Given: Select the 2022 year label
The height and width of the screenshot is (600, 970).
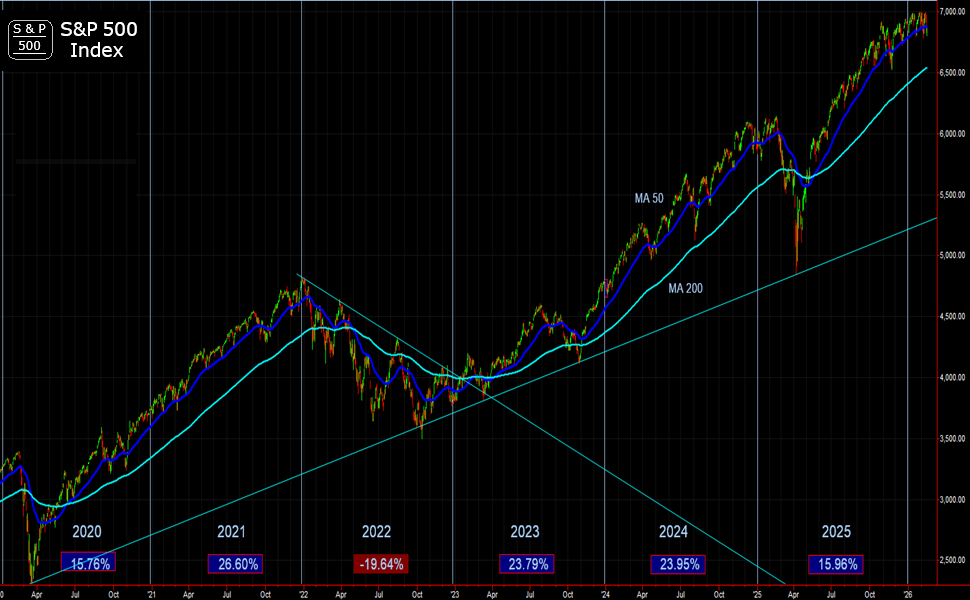Looking at the screenshot, I should tap(378, 532).
